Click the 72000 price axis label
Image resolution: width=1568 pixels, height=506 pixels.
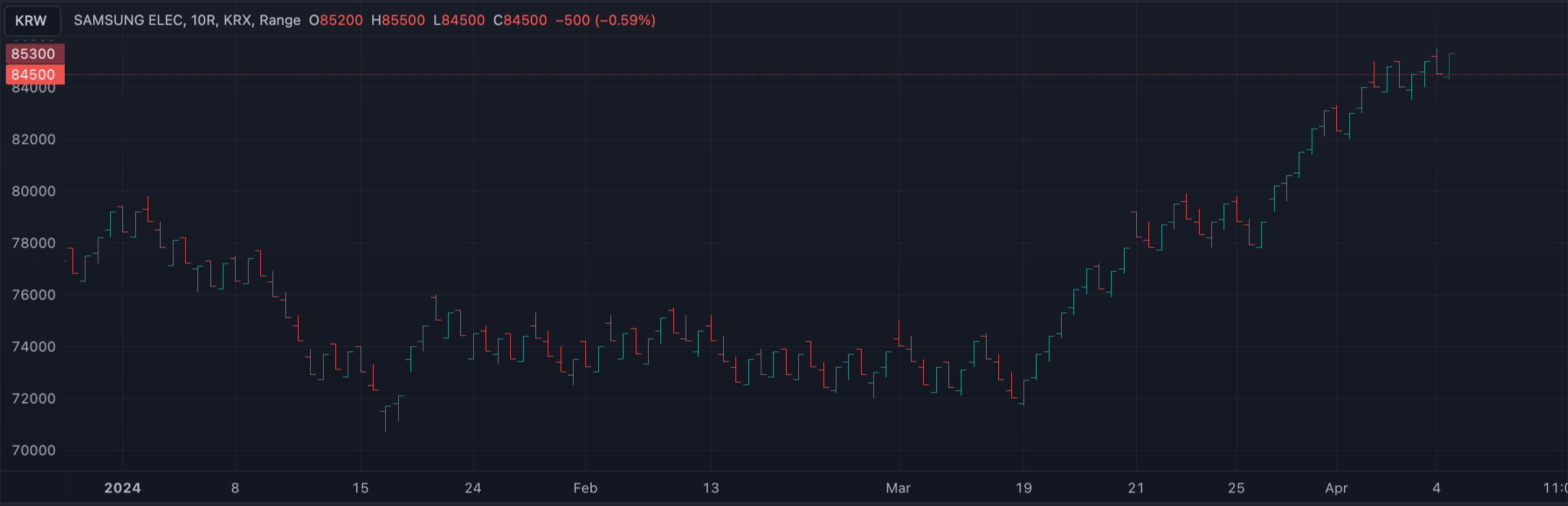coord(34,398)
